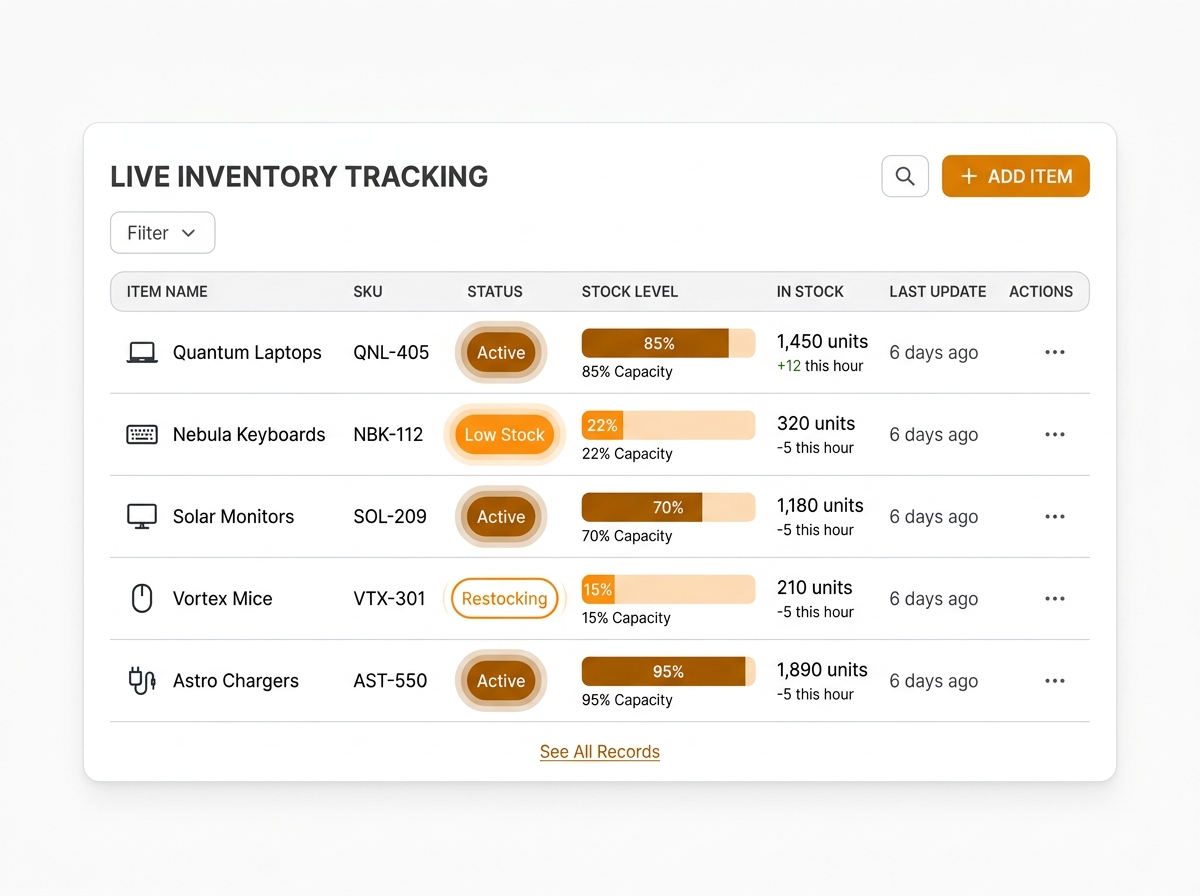The image size is (1200, 896).
Task: Open actions menu for Vortex Mice row
Action: click(1054, 598)
